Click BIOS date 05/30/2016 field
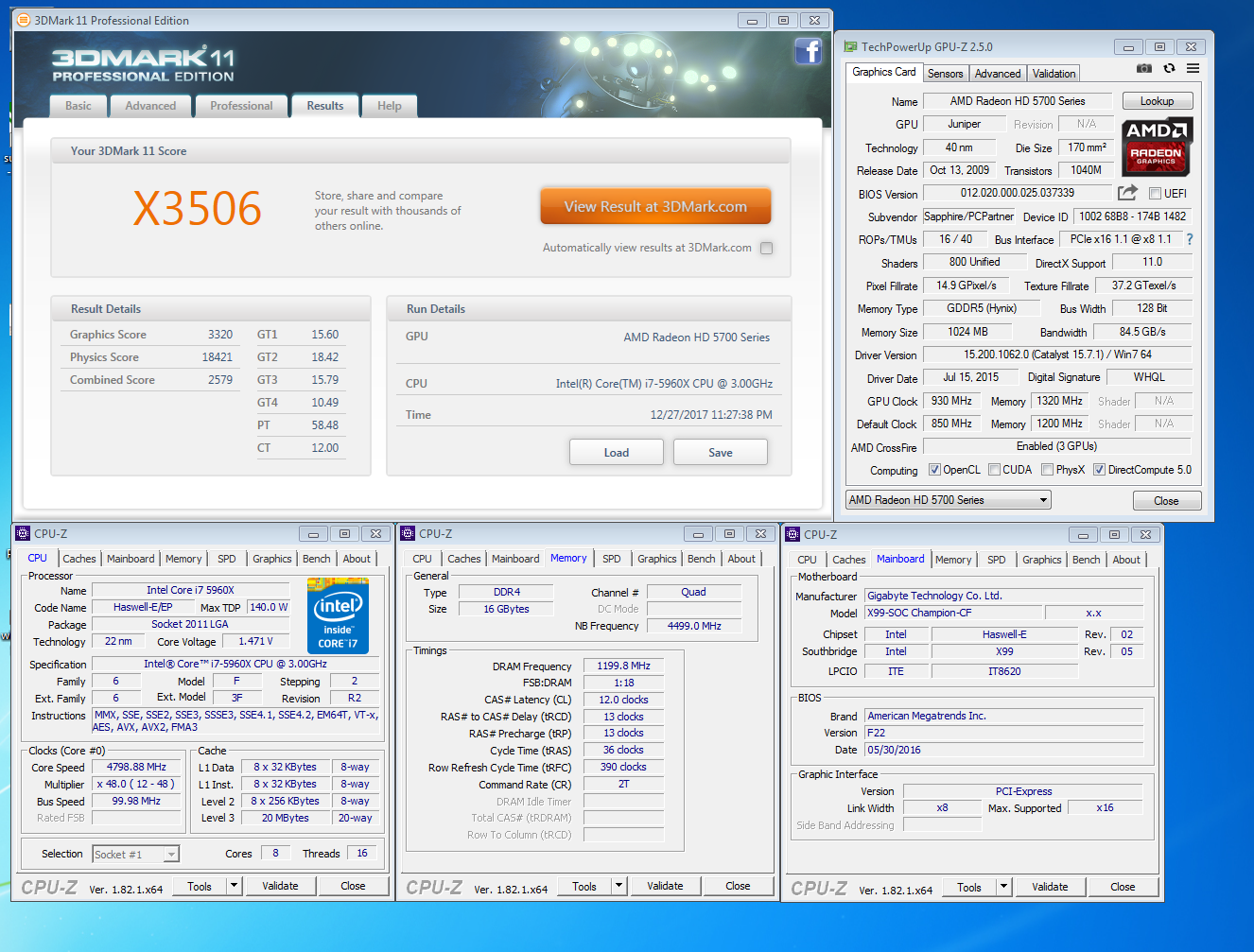This screenshot has height=952, width=1254. [x=1003, y=750]
